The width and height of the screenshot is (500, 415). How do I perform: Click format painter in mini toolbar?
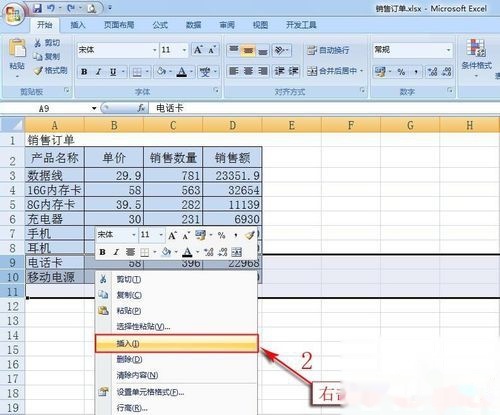tap(250, 235)
